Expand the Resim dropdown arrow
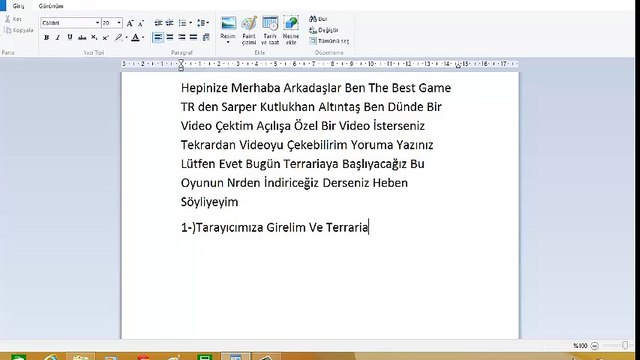Screen dimensions: 640x360 click(228, 42)
